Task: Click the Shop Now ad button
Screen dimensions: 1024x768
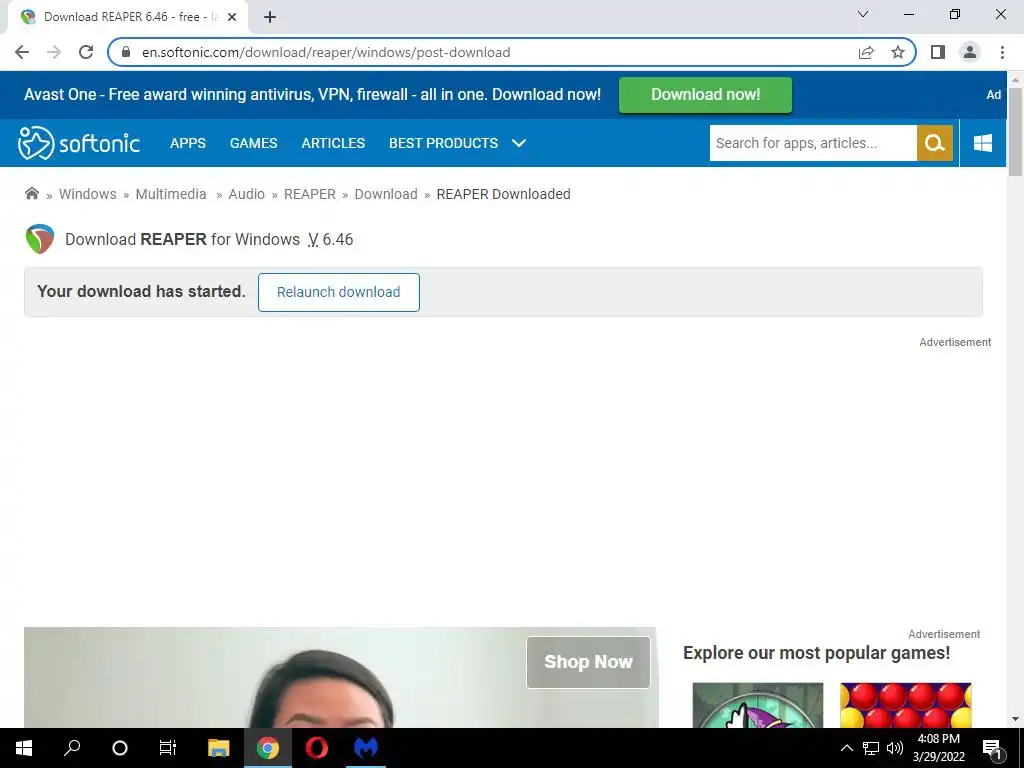Action: coord(588,662)
